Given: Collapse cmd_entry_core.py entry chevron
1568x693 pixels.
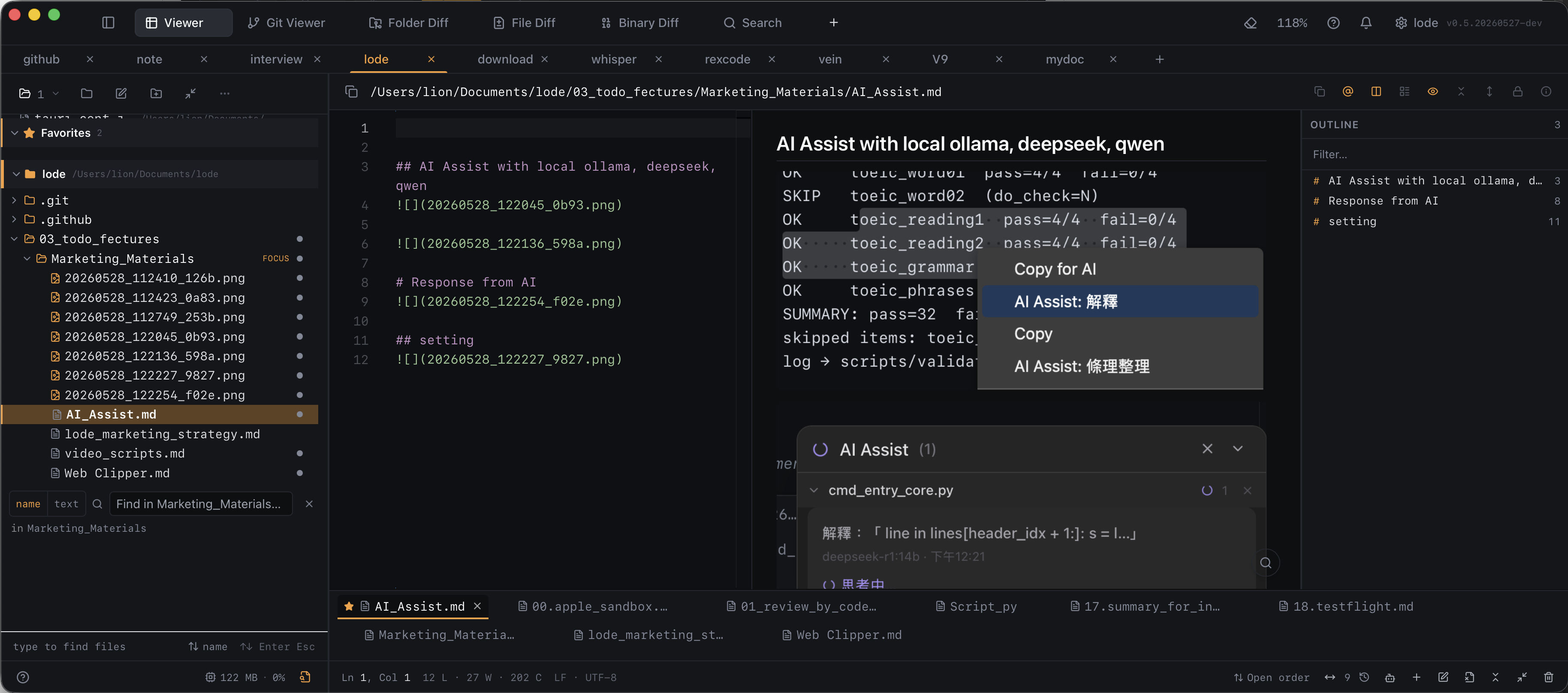Looking at the screenshot, I should pyautogui.click(x=814, y=490).
